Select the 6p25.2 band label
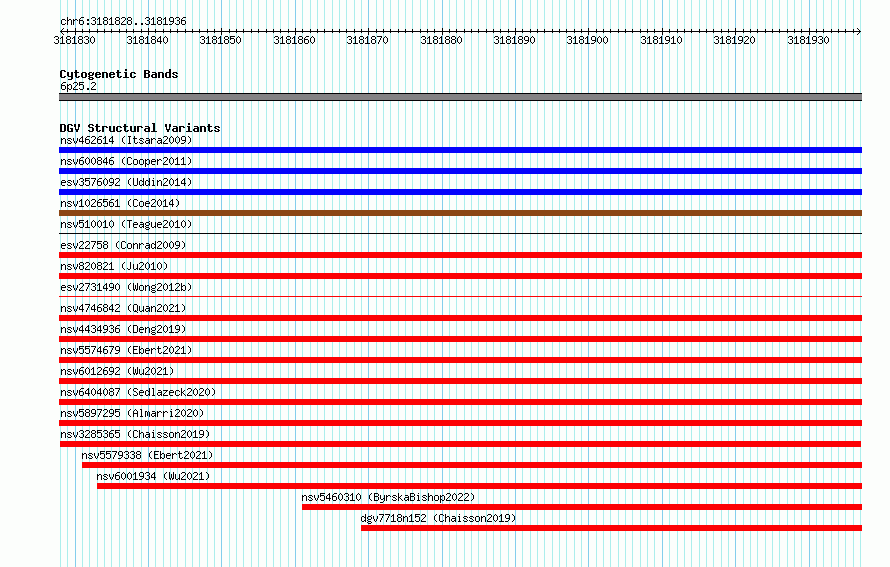 coord(78,86)
